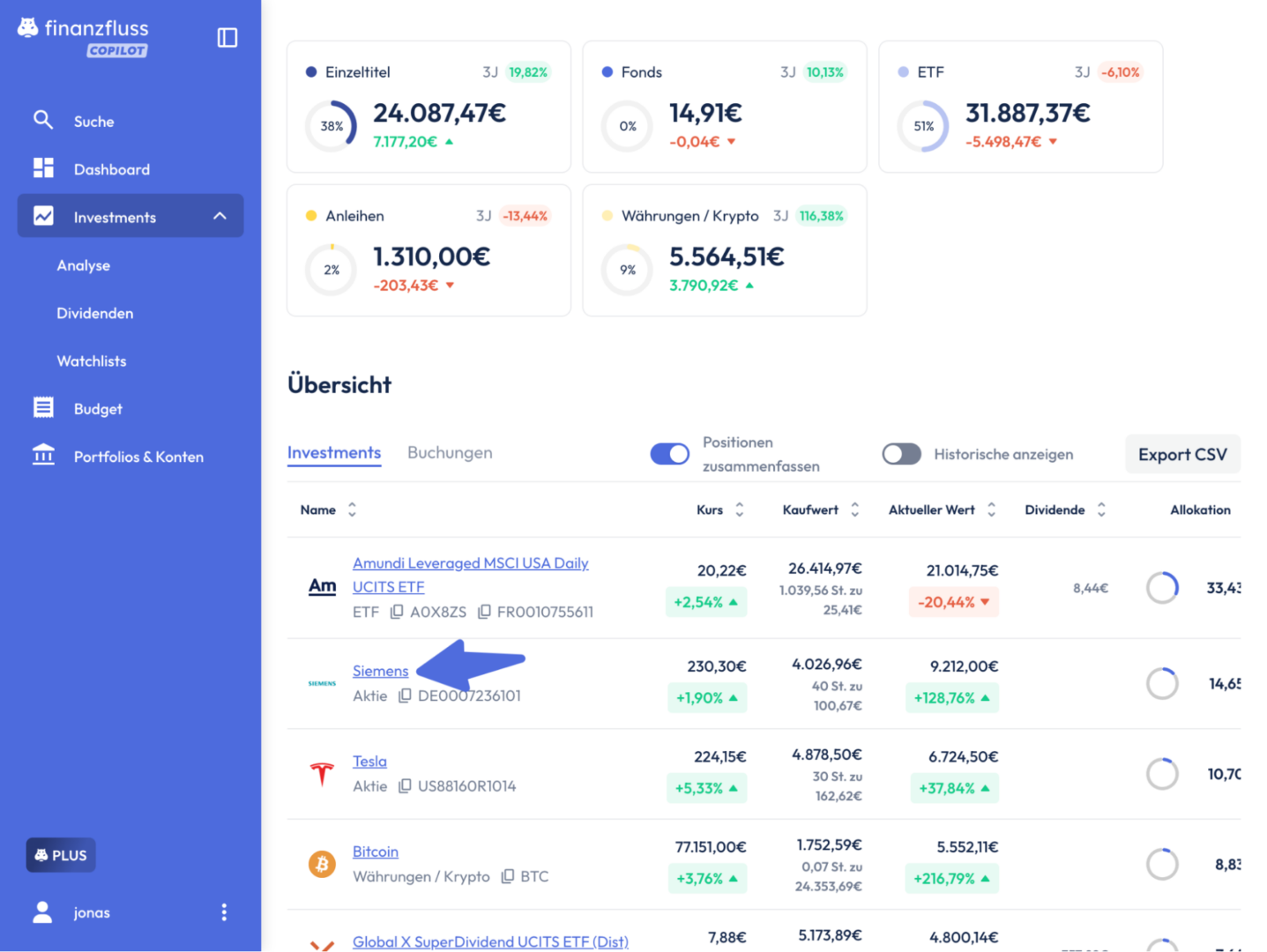
Task: Click the jonas user avatar icon
Action: pyautogui.click(x=42, y=912)
